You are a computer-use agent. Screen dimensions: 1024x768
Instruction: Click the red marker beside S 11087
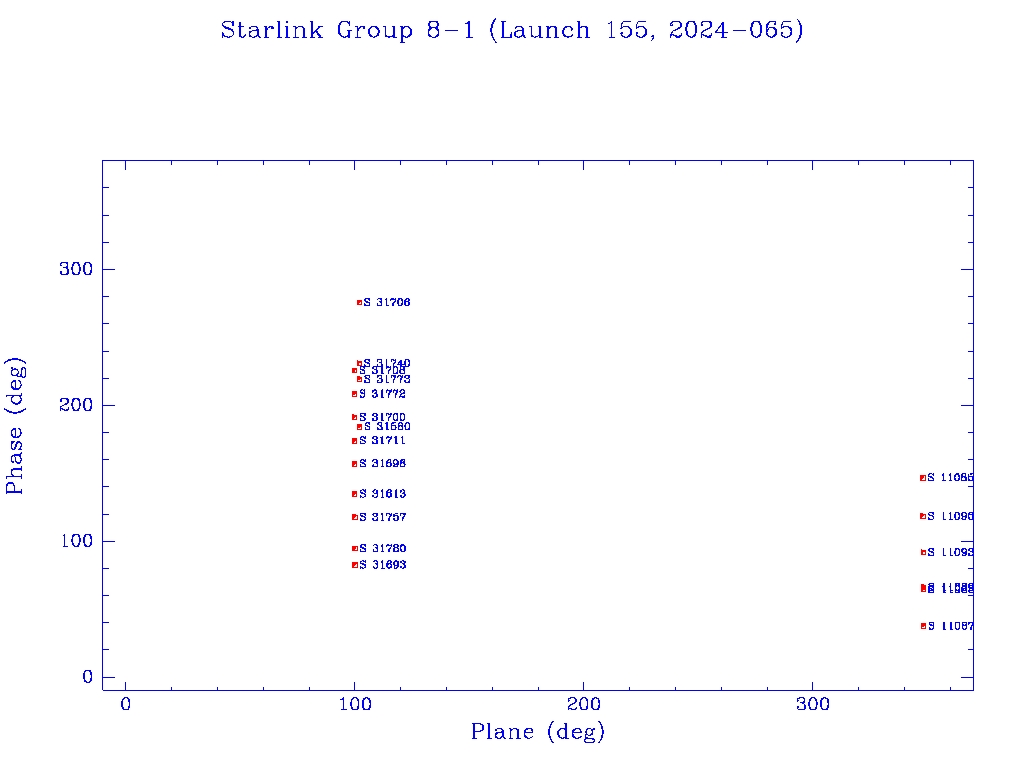pos(923,626)
